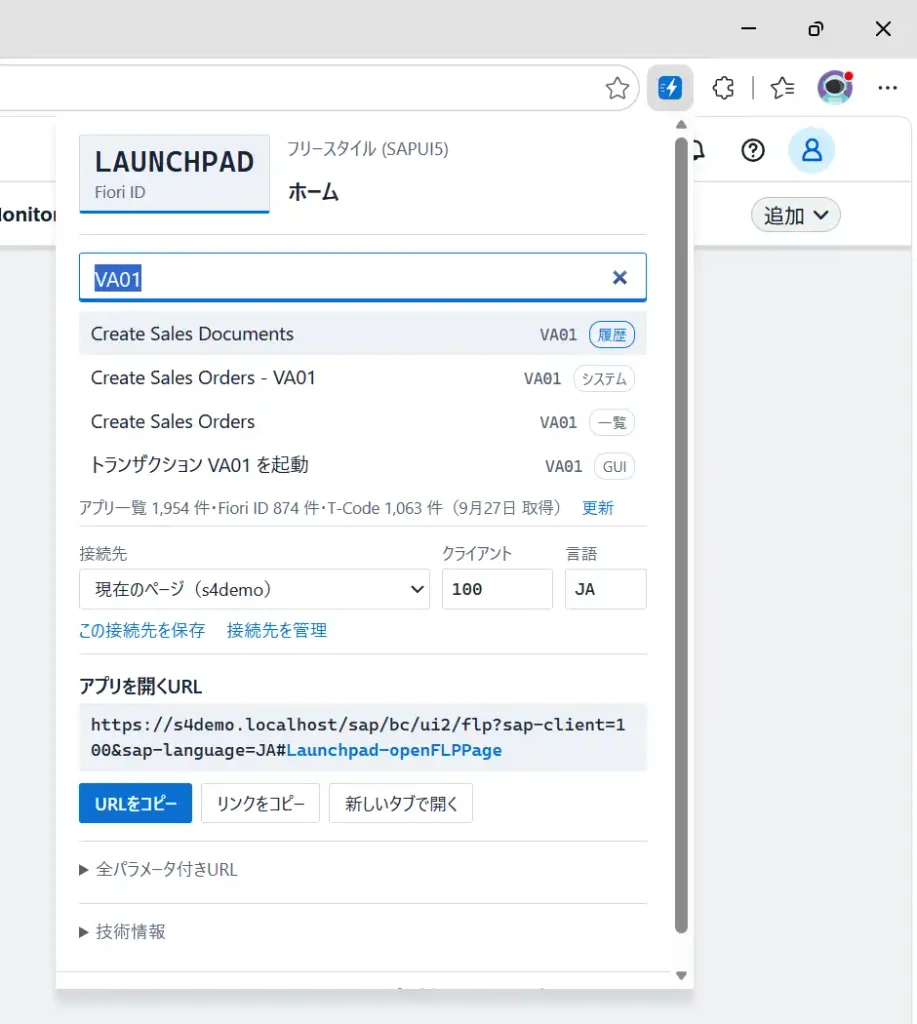
Task: Click the 更新 refresh link
Action: 598,508
